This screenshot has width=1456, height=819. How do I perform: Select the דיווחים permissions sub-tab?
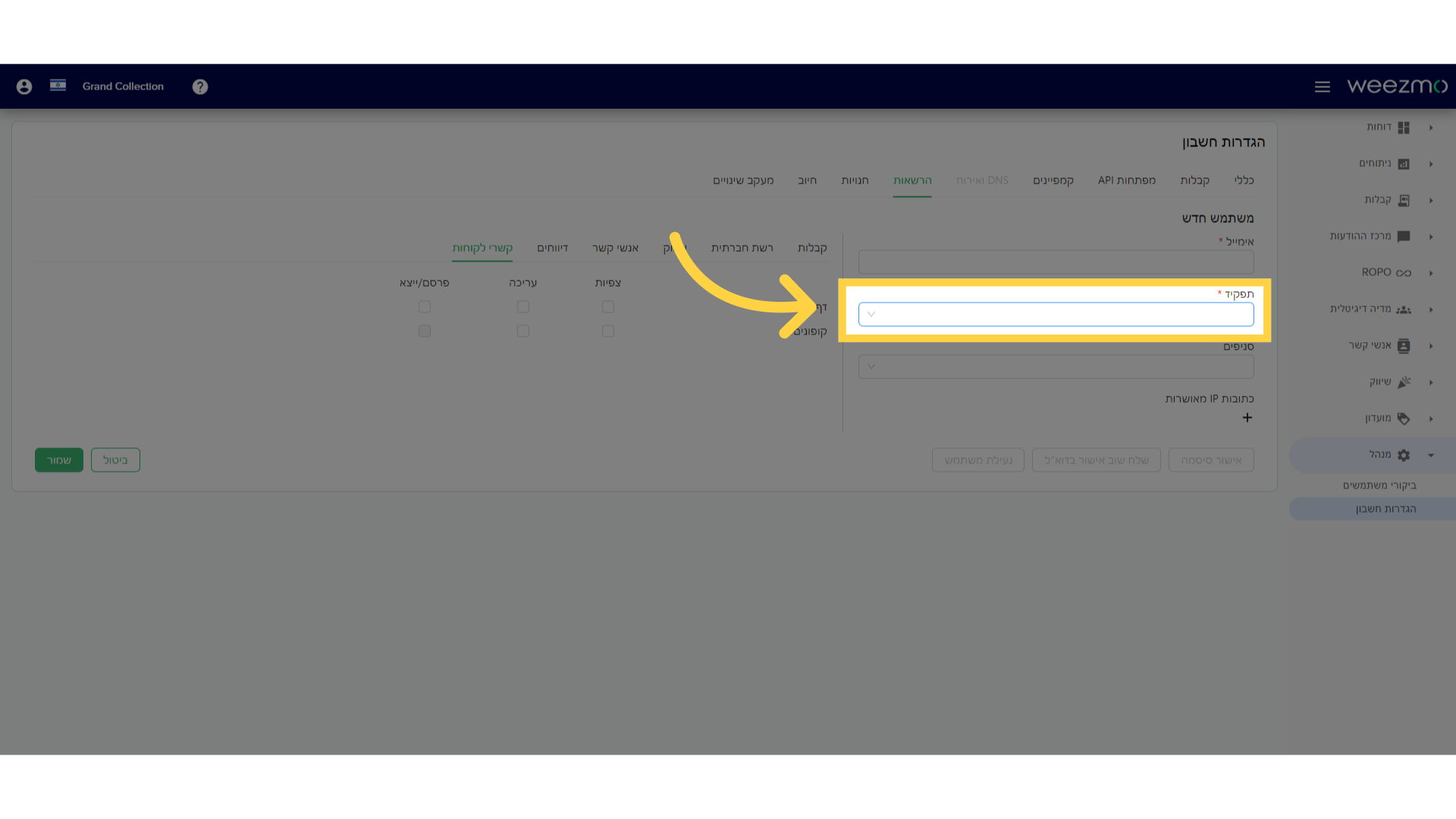pyautogui.click(x=552, y=248)
